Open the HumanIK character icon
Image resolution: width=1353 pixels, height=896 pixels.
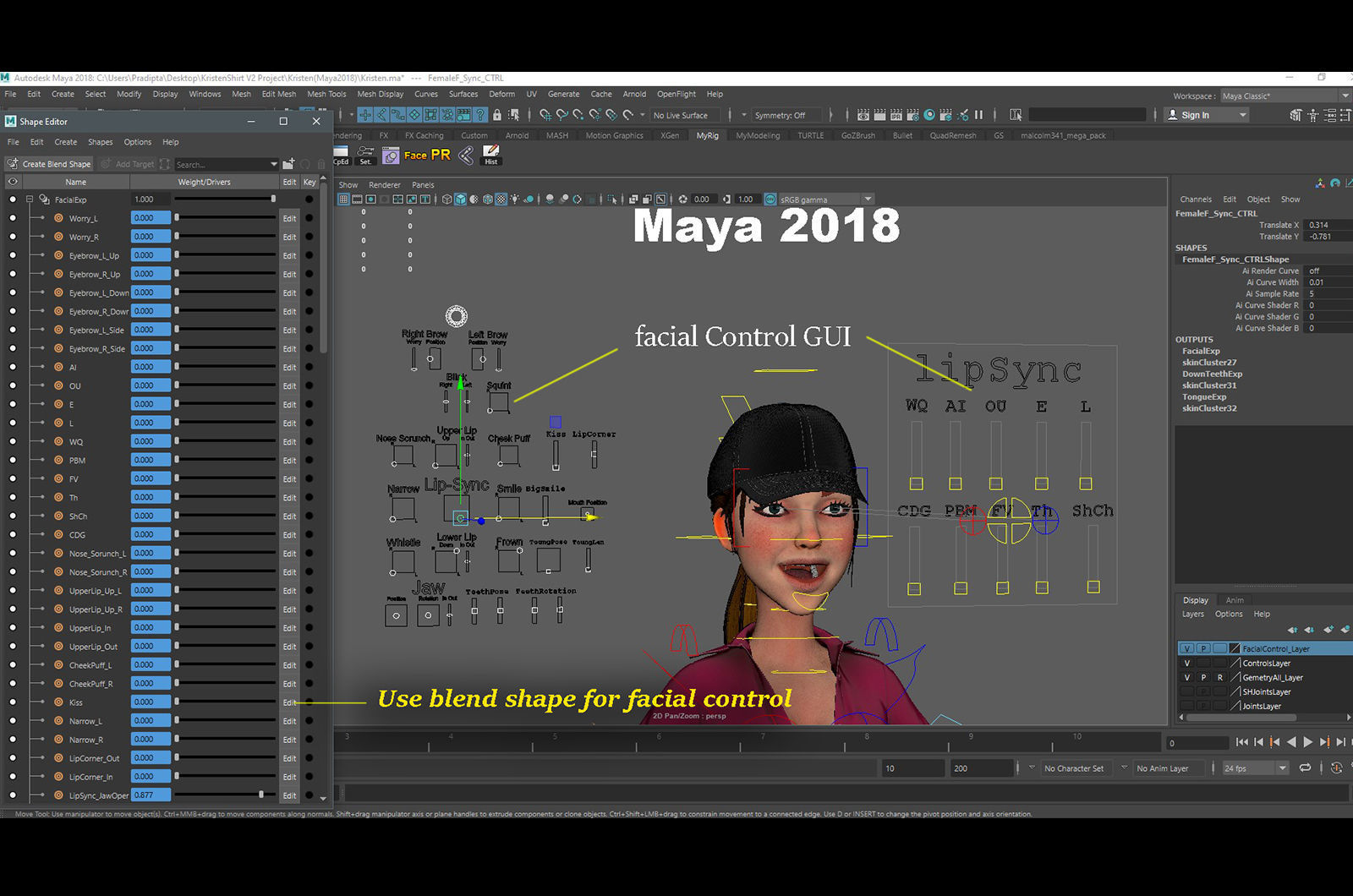click(1312, 115)
